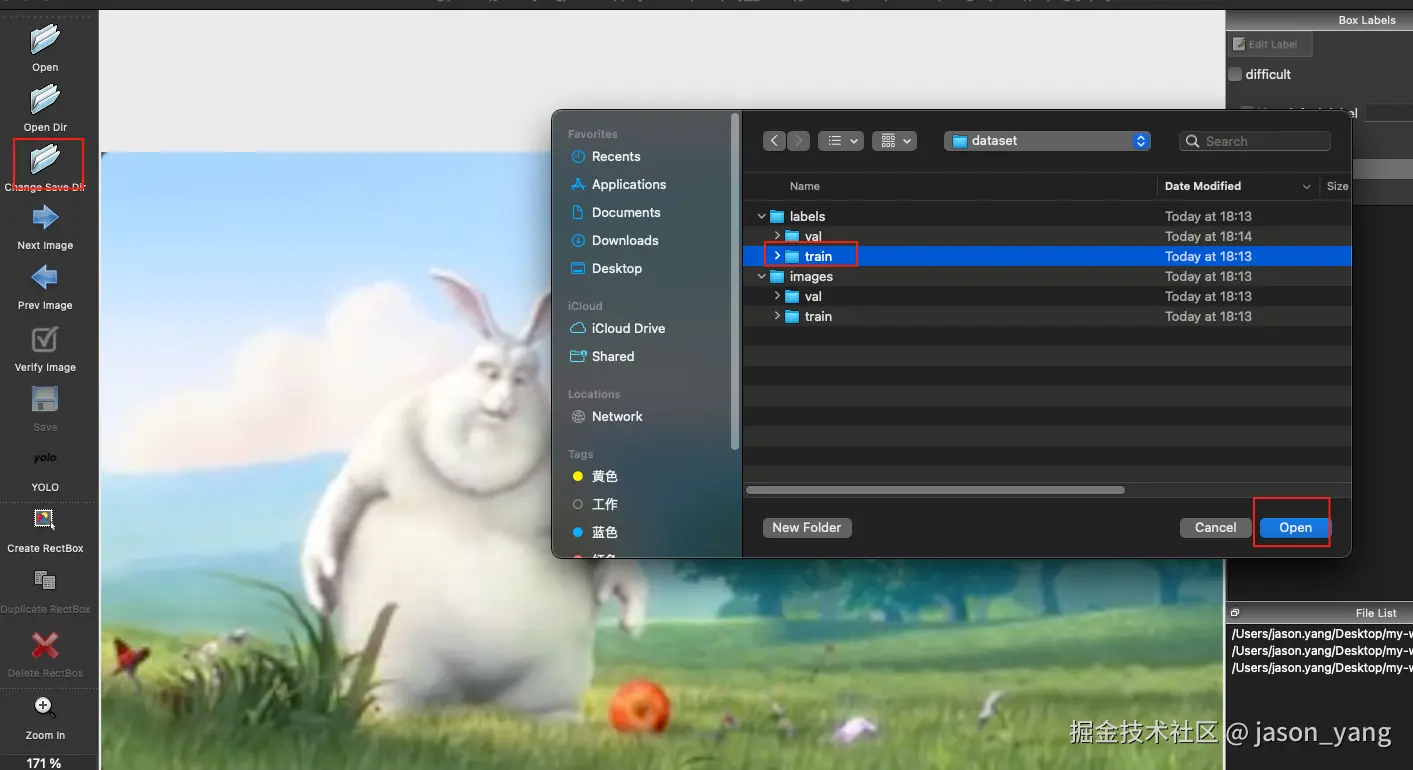Open Network location in dialog sidebar

(x=617, y=417)
